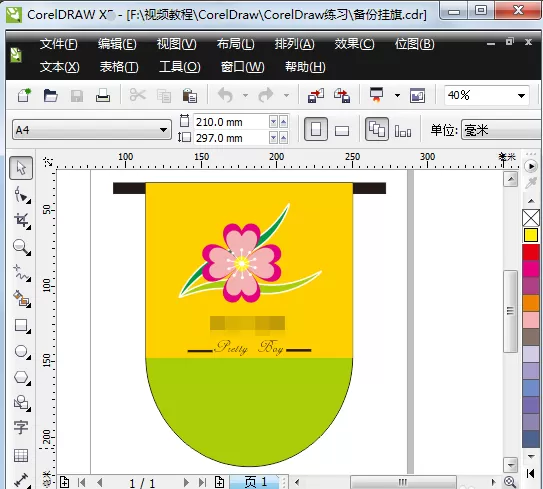Select the no-fill X swatch

point(531,218)
